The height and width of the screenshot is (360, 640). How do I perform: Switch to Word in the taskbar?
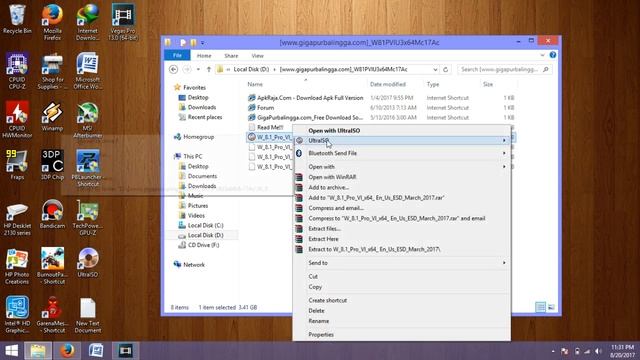pyautogui.click(x=96, y=351)
